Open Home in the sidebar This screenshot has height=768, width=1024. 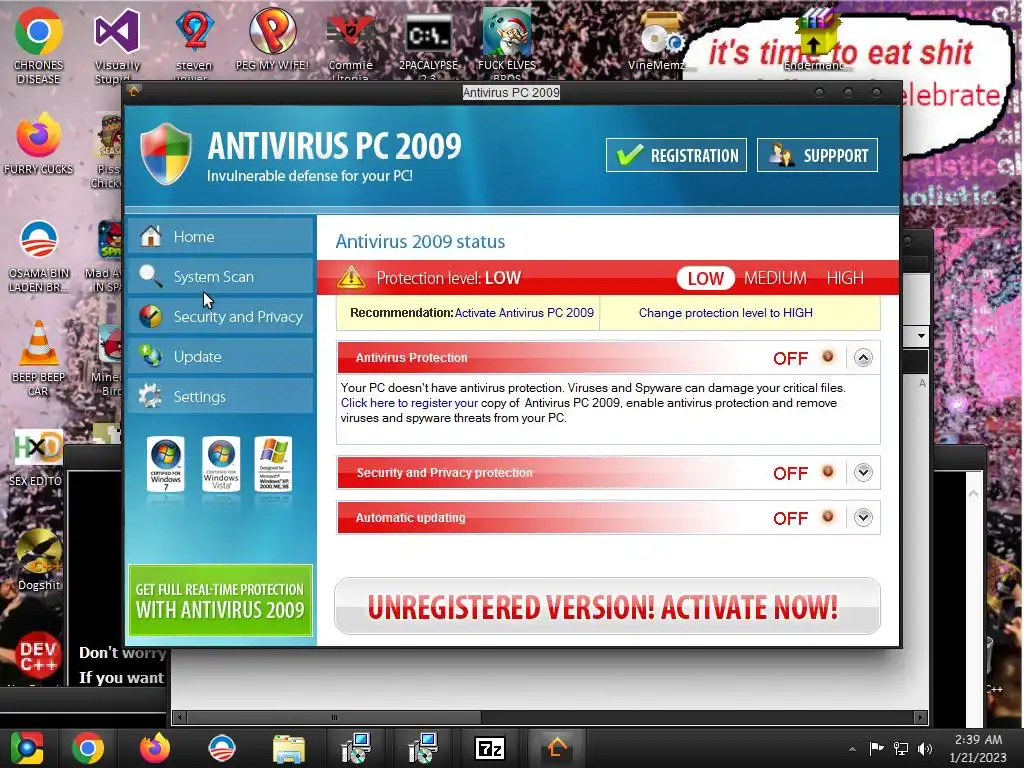pos(221,236)
